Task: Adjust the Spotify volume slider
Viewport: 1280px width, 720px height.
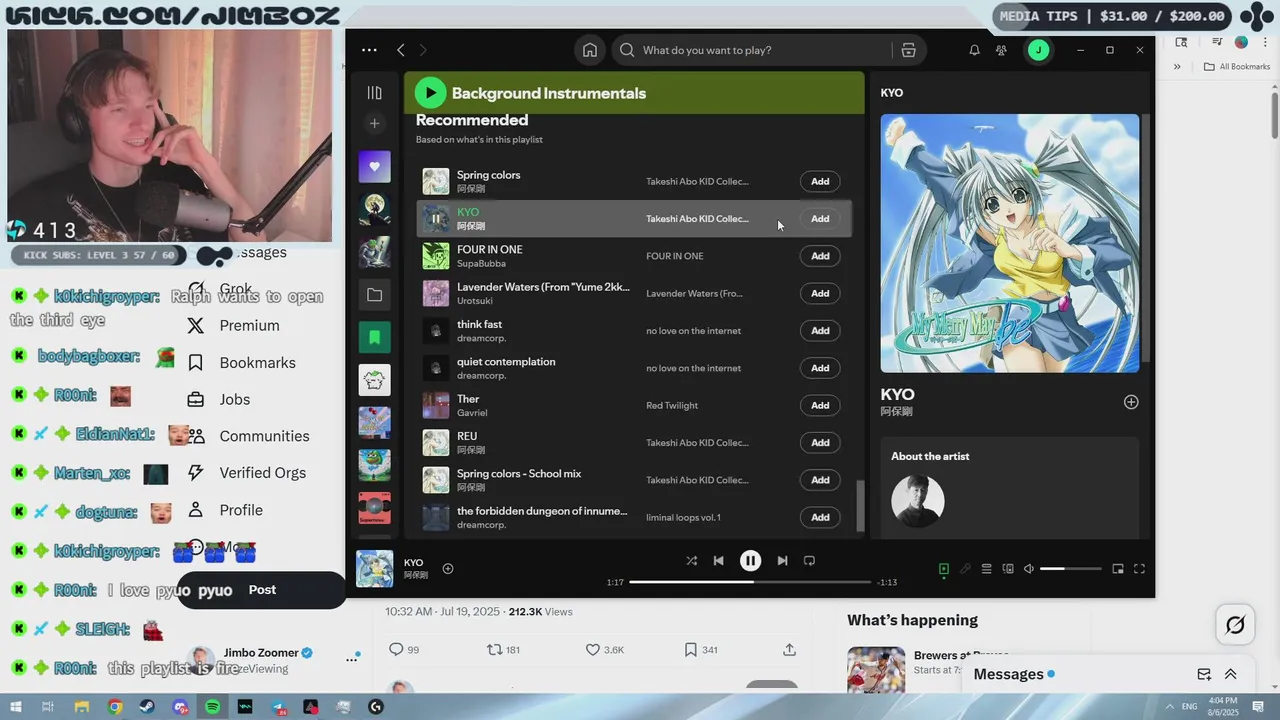Action: pos(1070,569)
